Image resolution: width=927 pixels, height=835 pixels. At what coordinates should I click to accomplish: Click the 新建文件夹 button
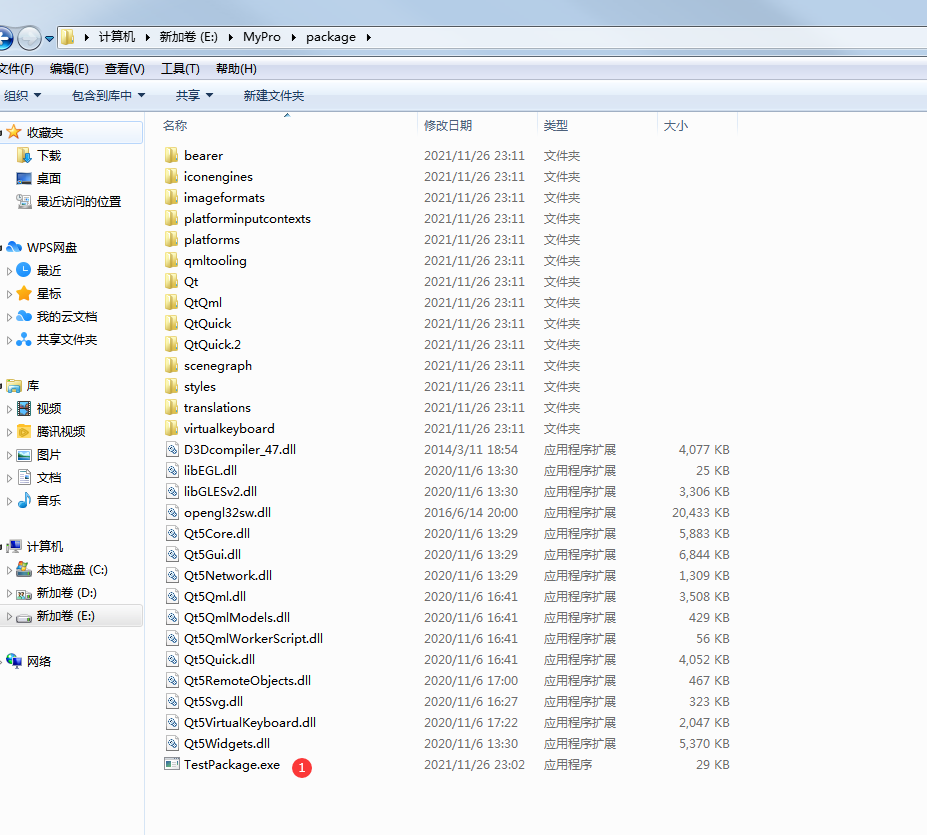click(x=274, y=95)
